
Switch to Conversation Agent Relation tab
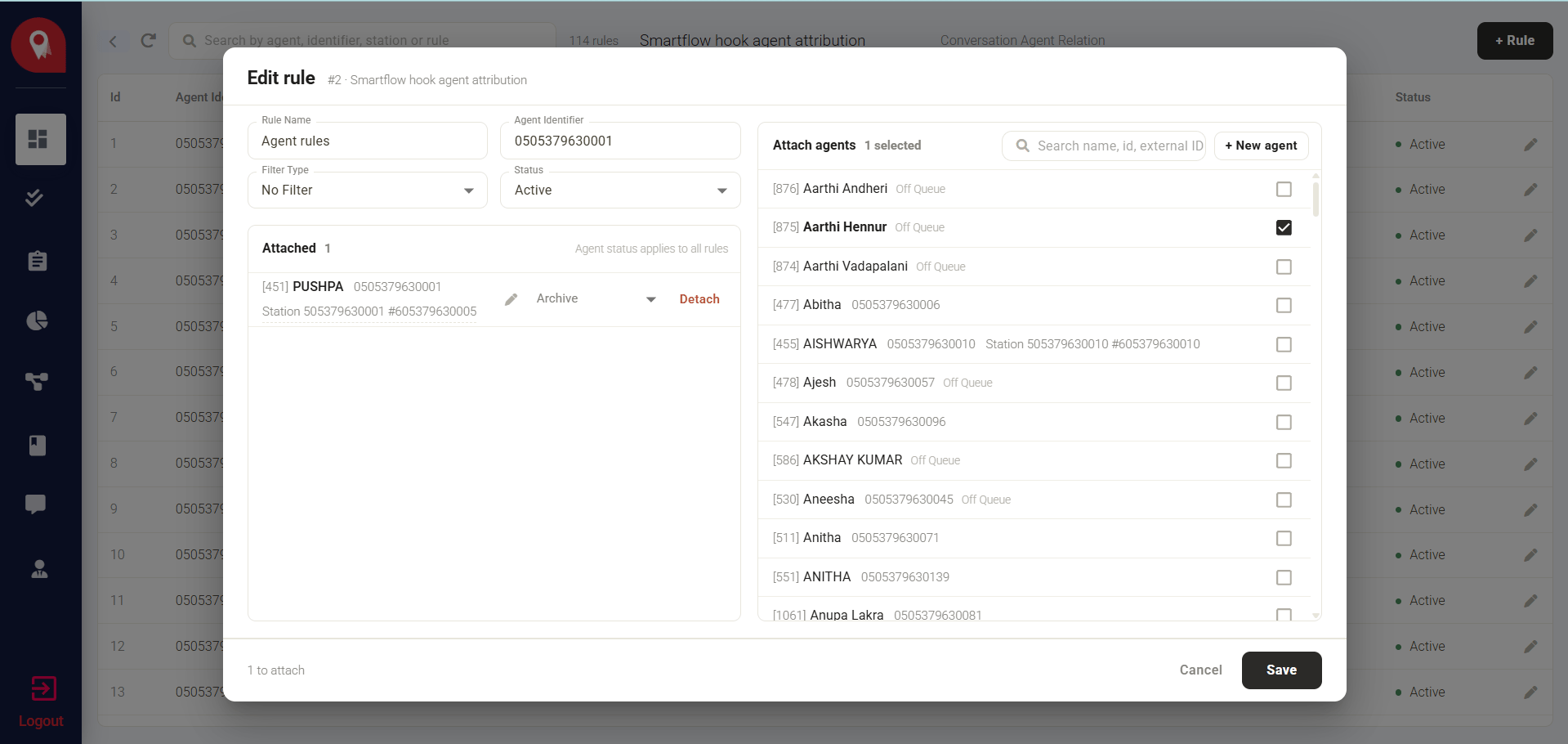tap(1022, 40)
